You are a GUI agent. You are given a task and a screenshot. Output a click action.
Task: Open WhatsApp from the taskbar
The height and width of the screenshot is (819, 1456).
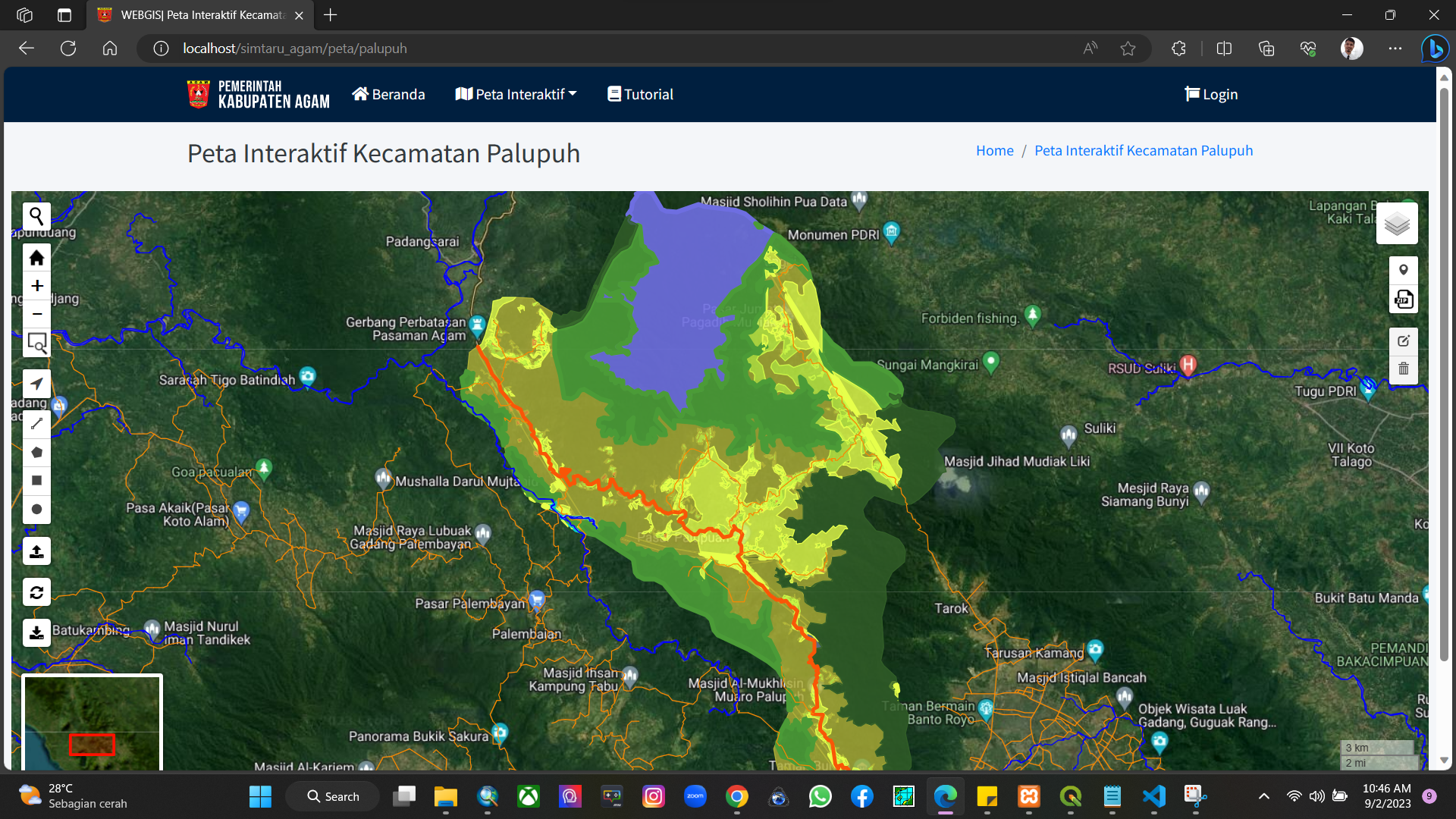820,796
